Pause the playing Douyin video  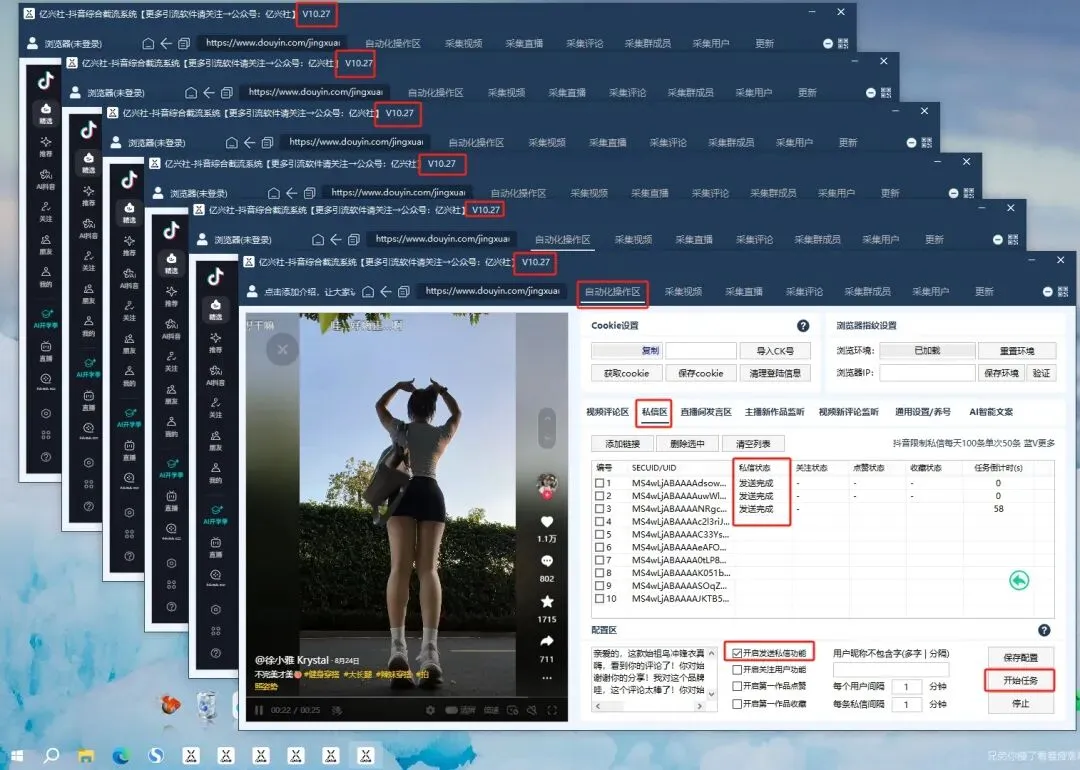(259, 710)
